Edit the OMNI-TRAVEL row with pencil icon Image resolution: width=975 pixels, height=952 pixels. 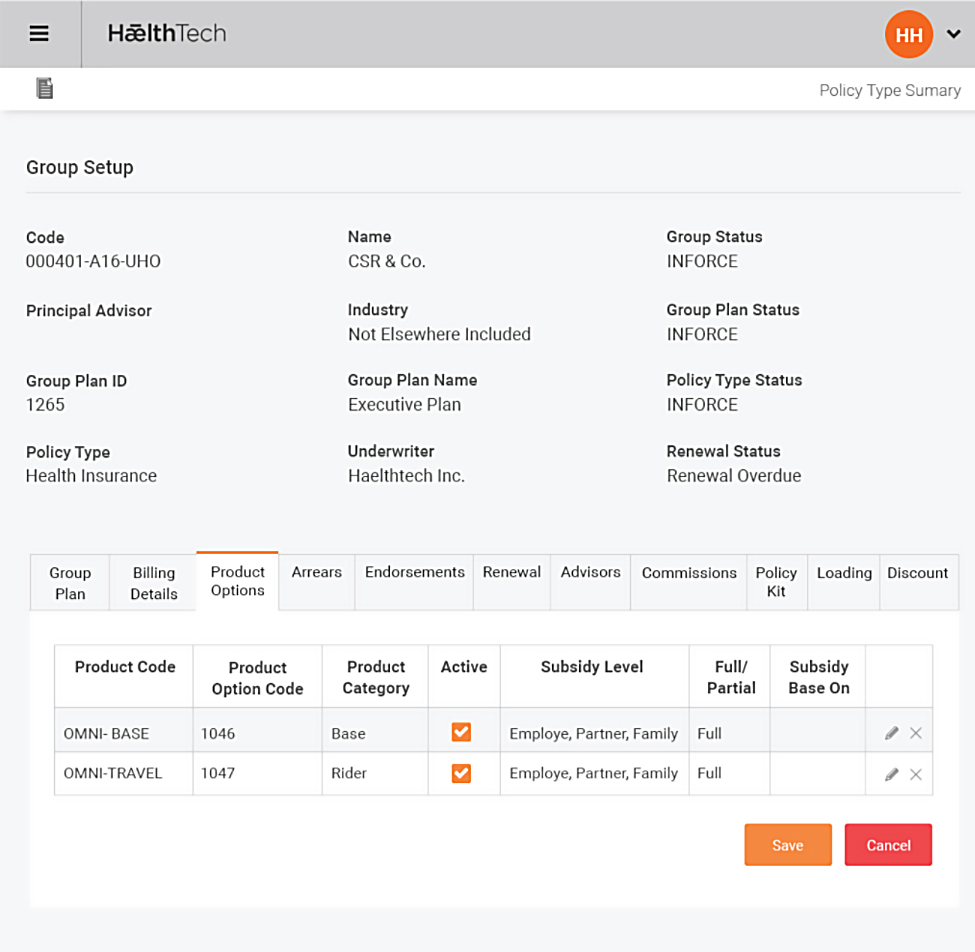coord(891,774)
